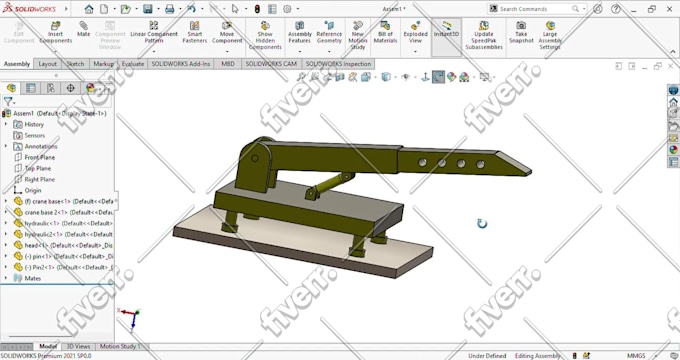The image size is (680, 360).
Task: Open the Options gear icon
Action: coord(287,9)
